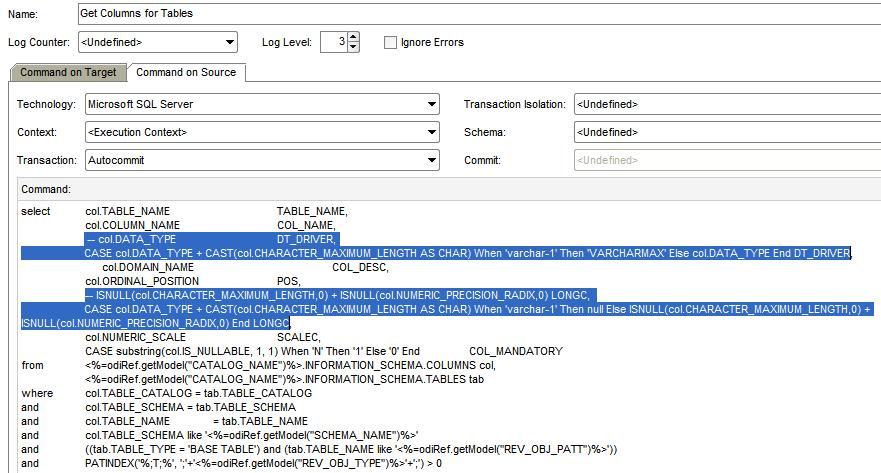The height and width of the screenshot is (473, 881).
Task: Click 'col.NUMERIC_SCALE' in the command
Action: click(x=135, y=338)
